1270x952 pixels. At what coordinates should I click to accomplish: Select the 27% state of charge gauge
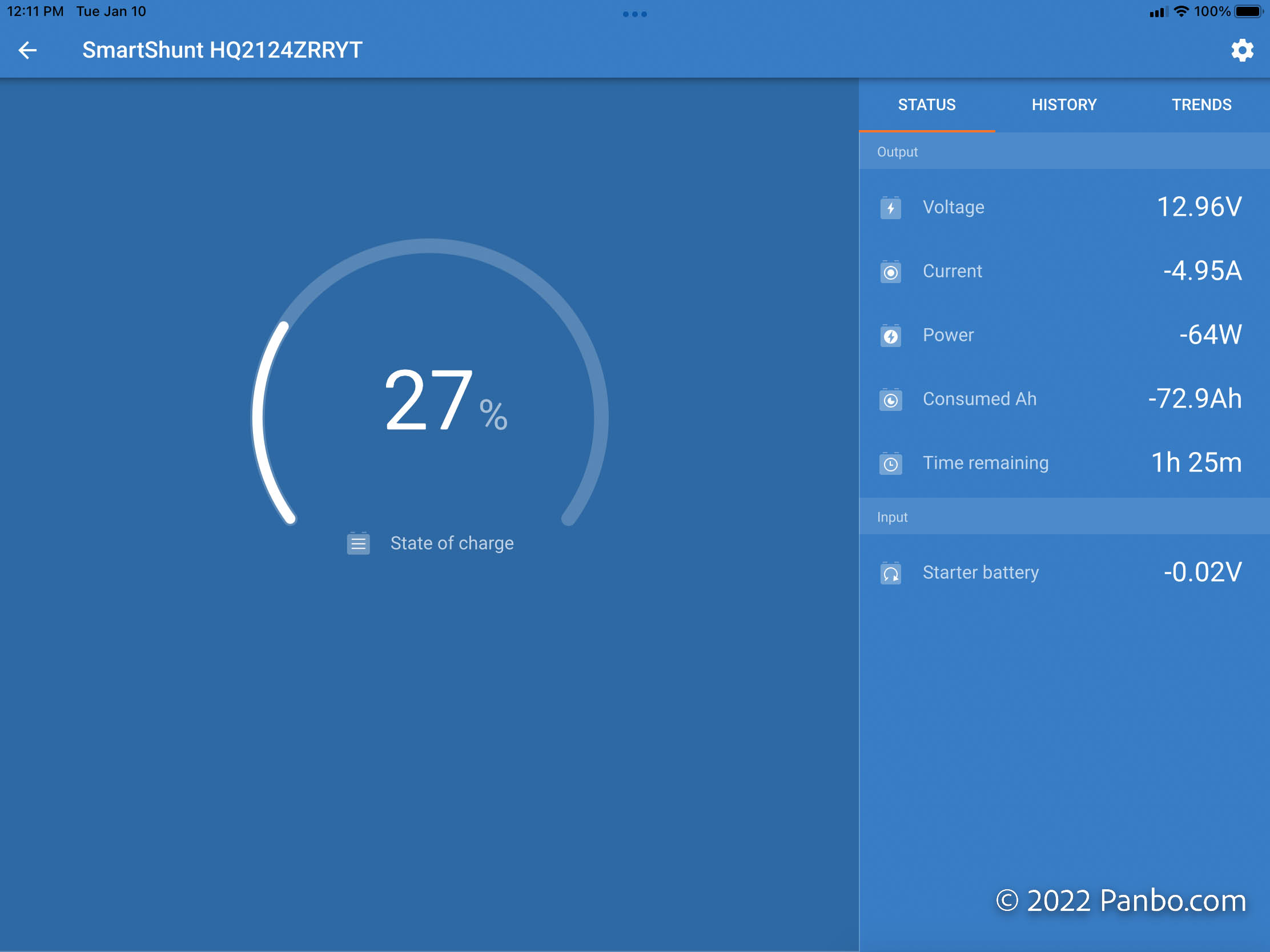coord(429,384)
